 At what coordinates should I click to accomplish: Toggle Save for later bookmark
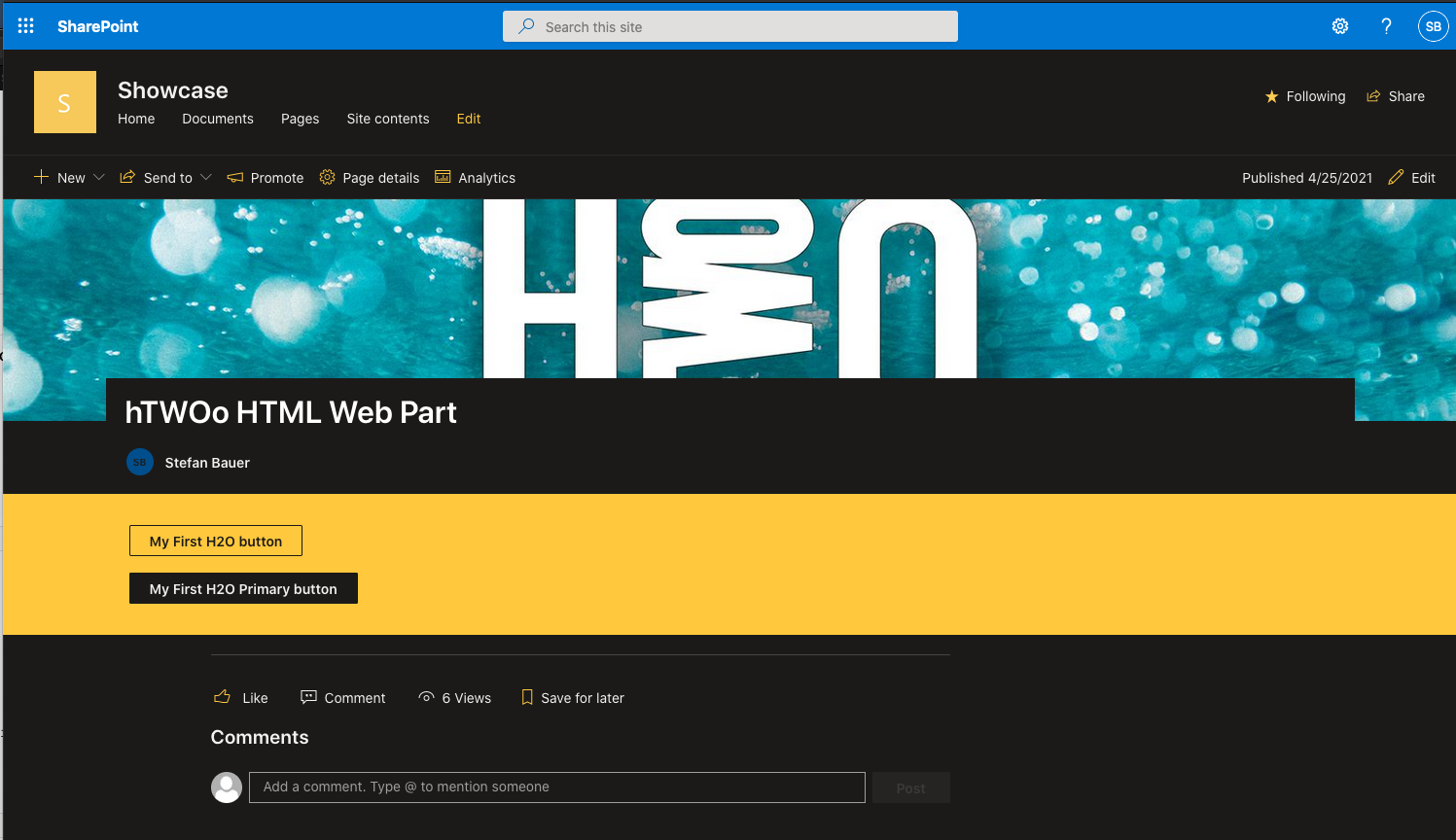click(573, 698)
